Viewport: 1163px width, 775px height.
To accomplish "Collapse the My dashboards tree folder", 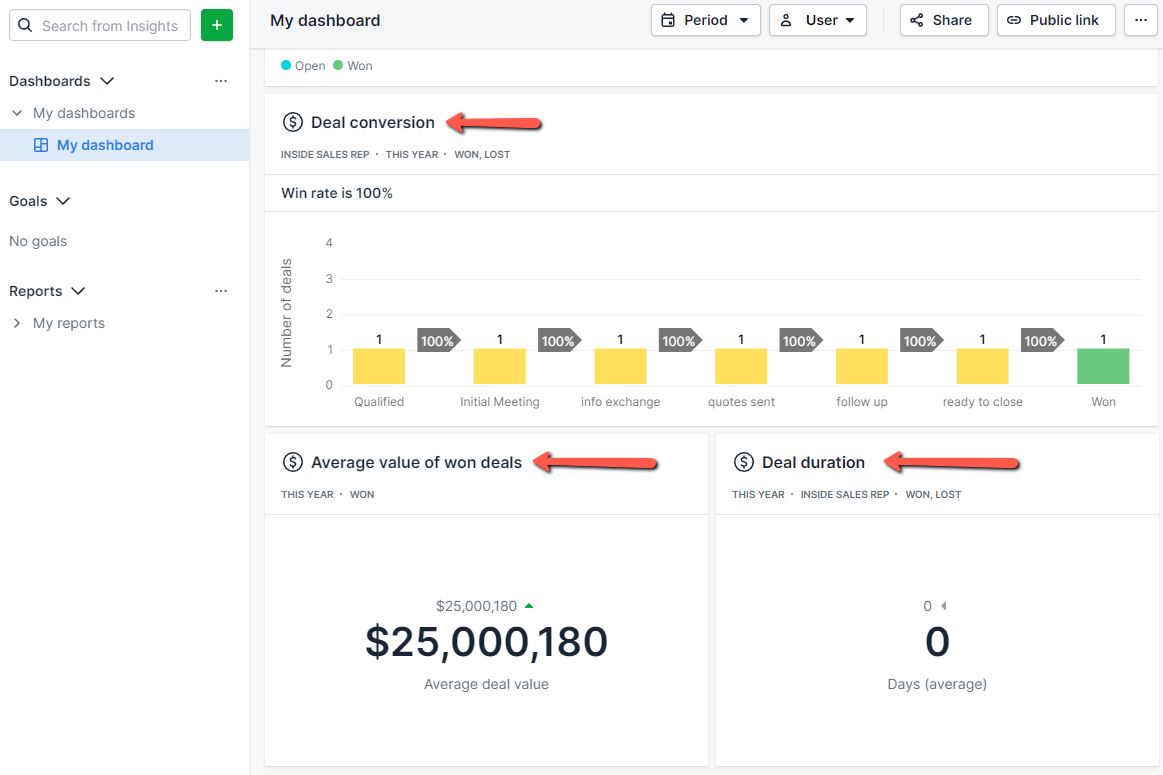I will 17,113.
